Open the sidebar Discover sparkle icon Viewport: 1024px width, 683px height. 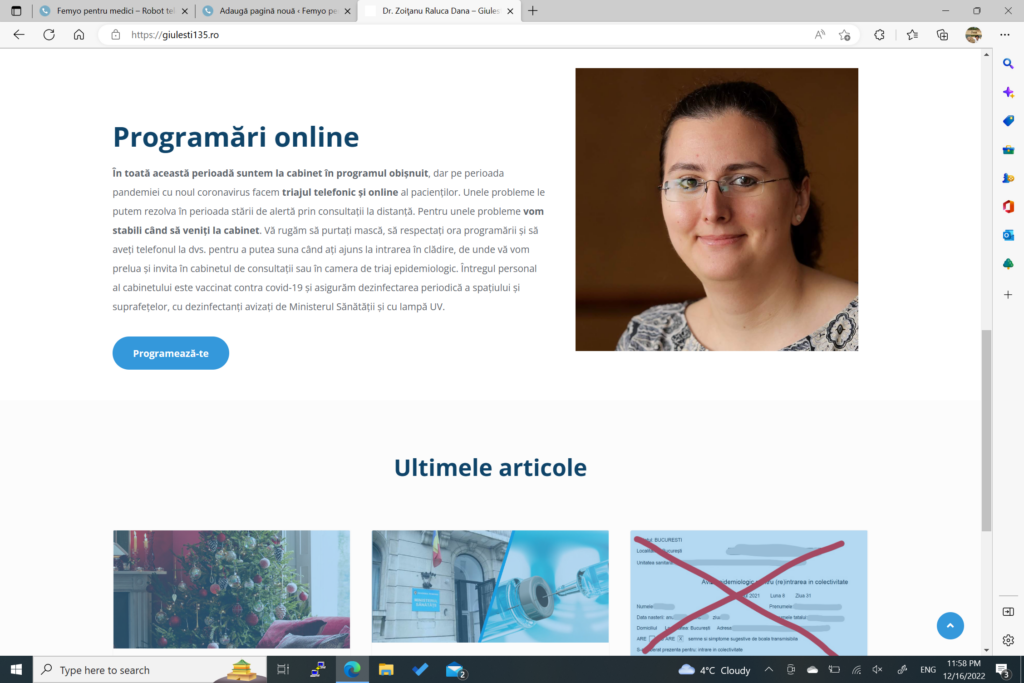pos(1008,92)
